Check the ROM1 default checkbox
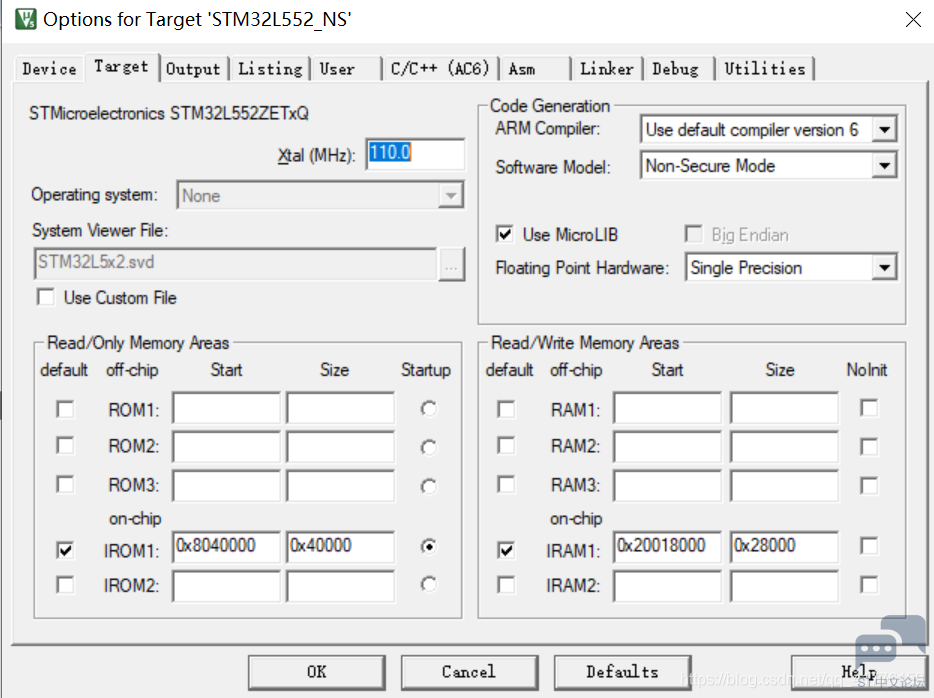 click(65, 409)
